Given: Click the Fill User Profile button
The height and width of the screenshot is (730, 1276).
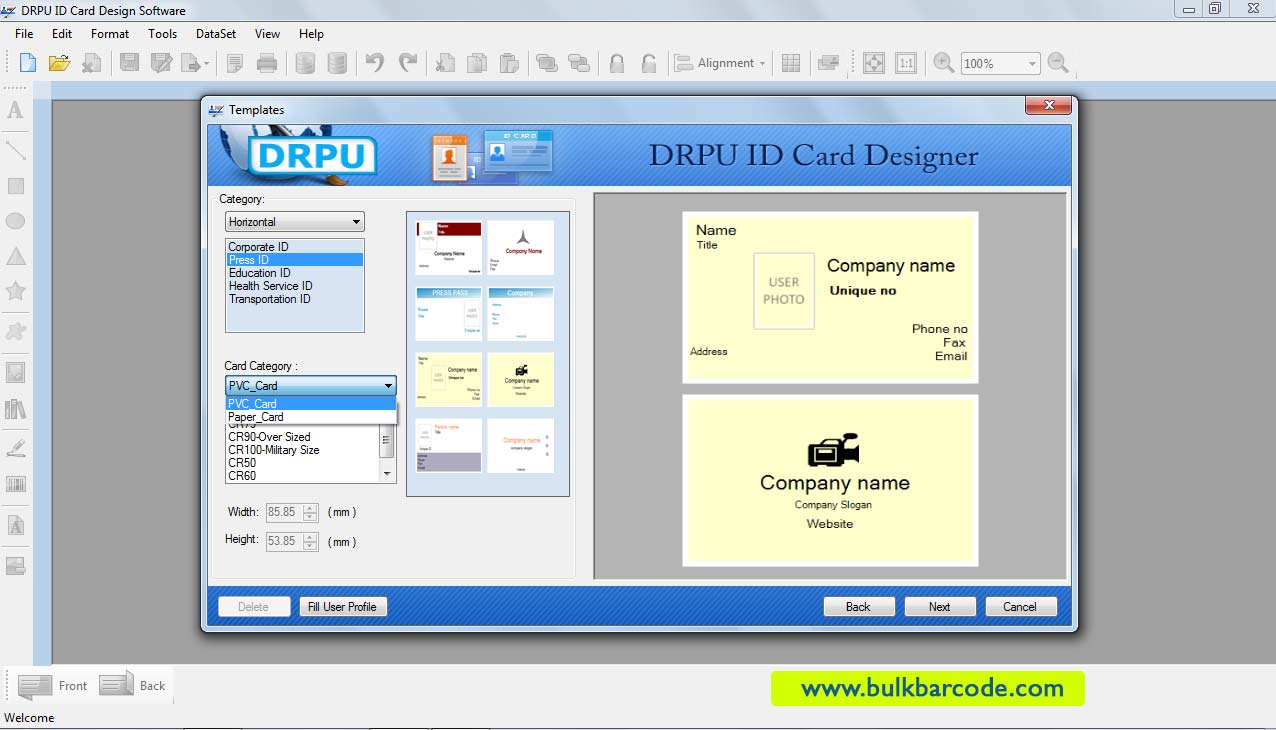Looking at the screenshot, I should (342, 607).
